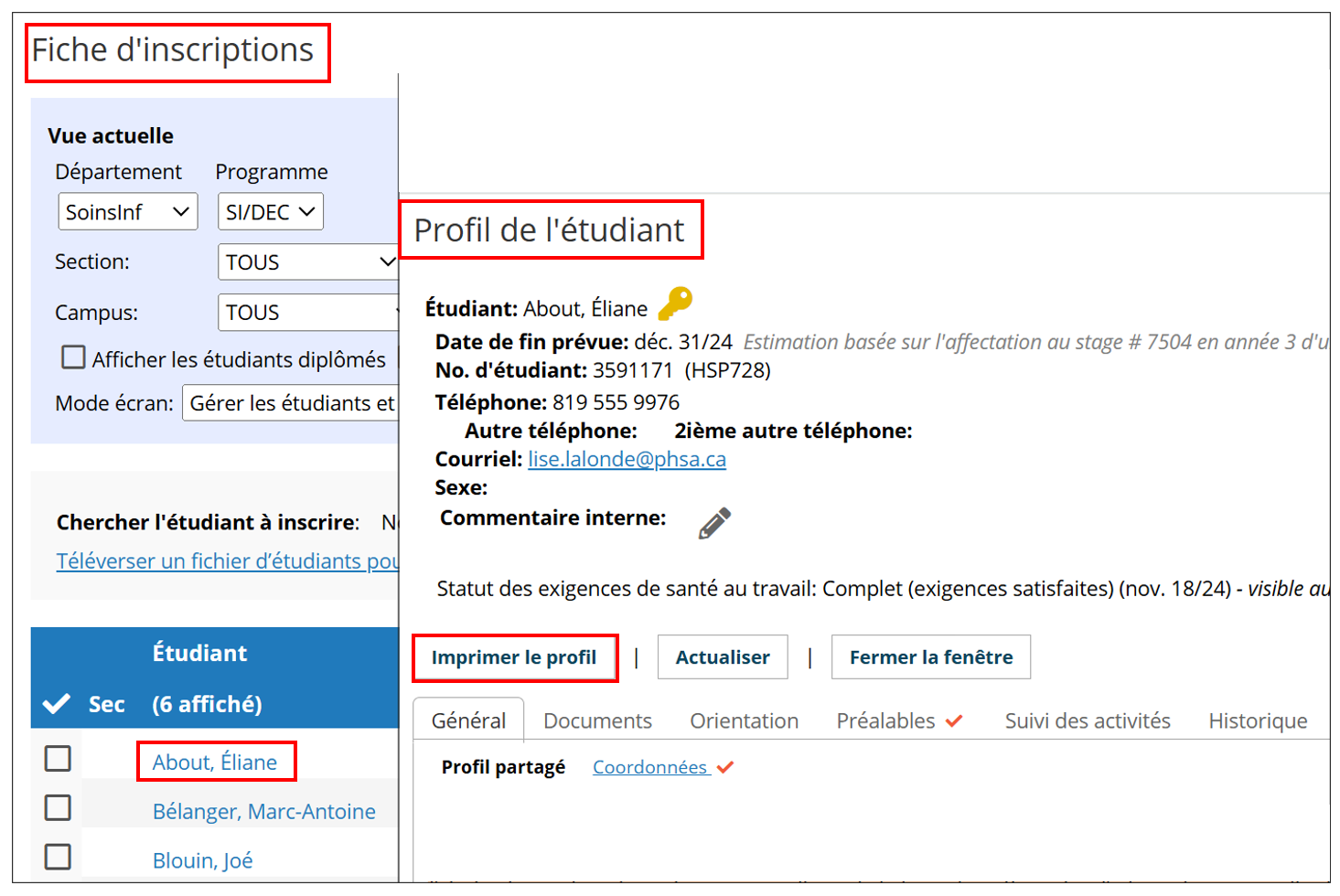Open the Mode écran selector
This screenshot has height=896, width=1340.
tap(291, 403)
